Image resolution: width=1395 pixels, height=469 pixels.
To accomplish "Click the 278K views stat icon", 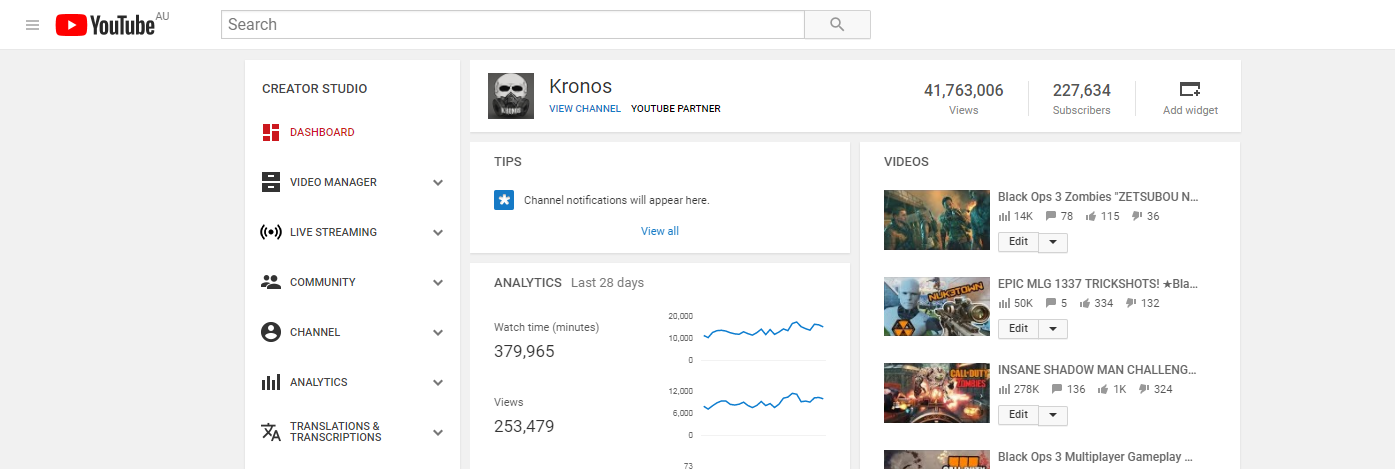I will [1004, 389].
